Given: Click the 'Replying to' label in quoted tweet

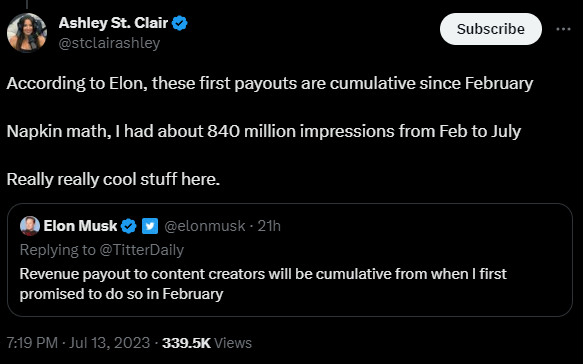Looking at the screenshot, I should coord(58,250).
